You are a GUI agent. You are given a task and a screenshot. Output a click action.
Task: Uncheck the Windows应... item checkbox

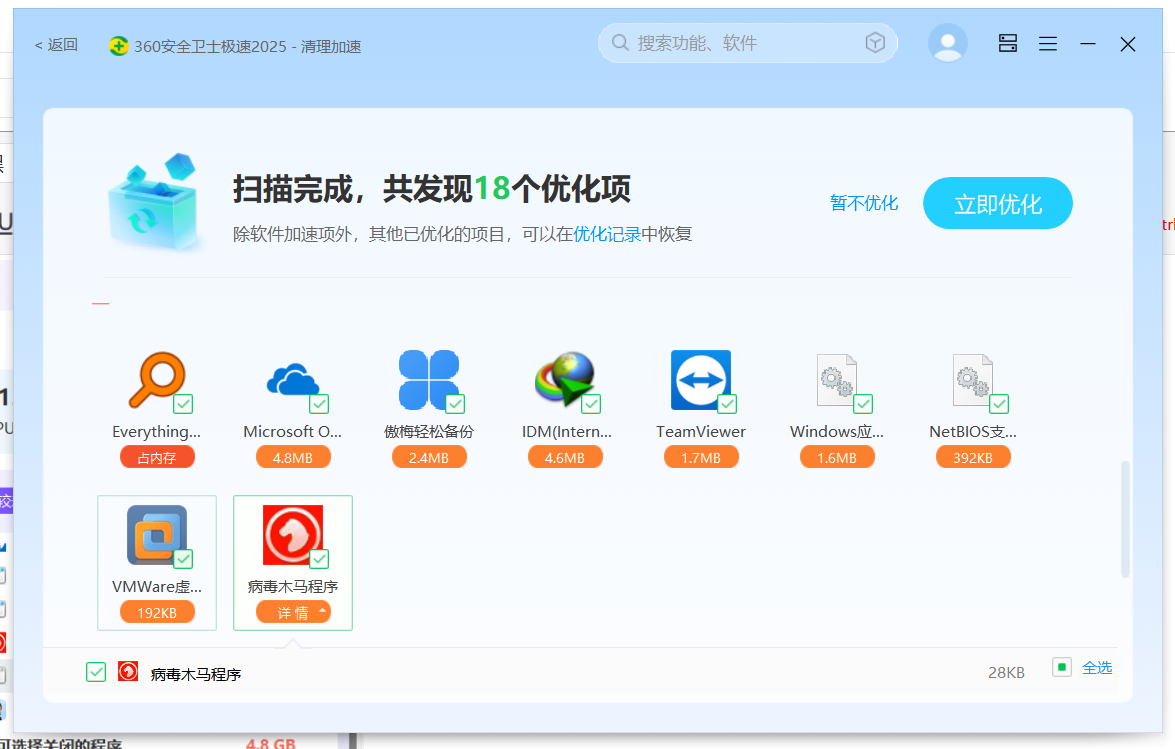tap(863, 404)
